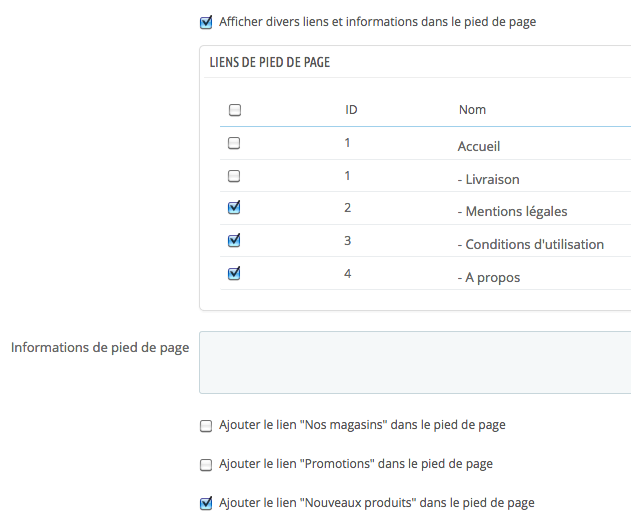
Task: Uncheck the Mentions légales row checkbox
Action: (x=234, y=208)
